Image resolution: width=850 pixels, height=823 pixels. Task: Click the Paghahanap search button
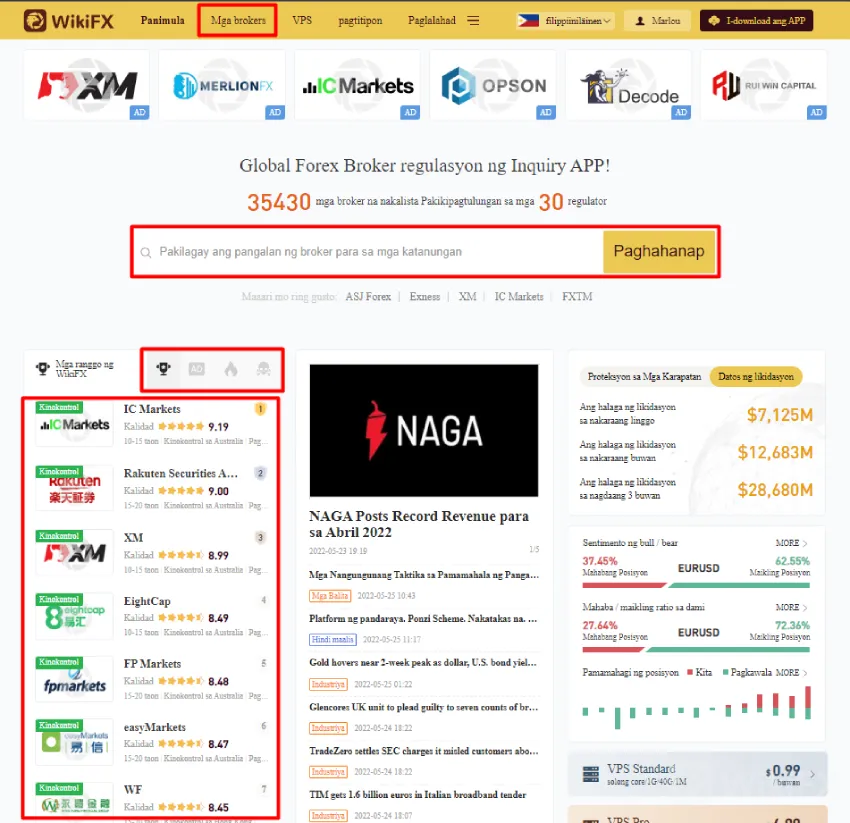659,251
